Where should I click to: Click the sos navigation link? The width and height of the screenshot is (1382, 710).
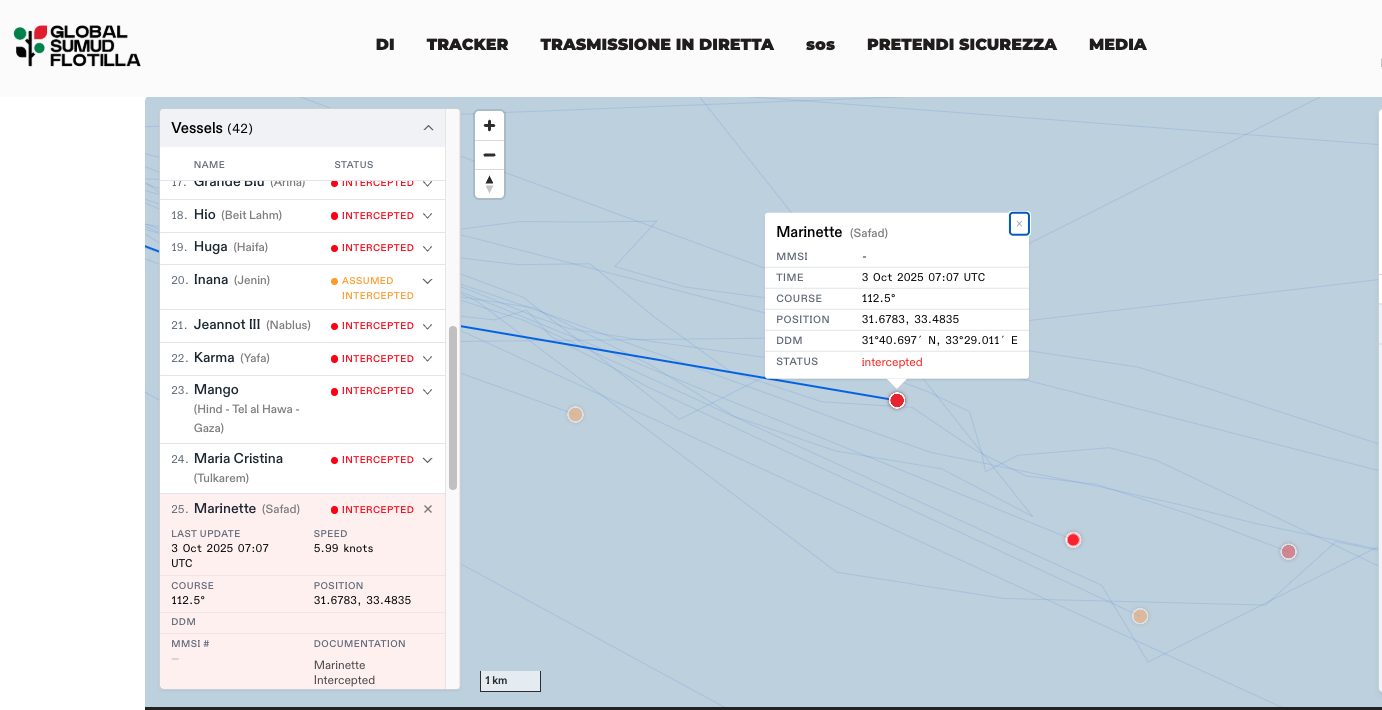(820, 45)
